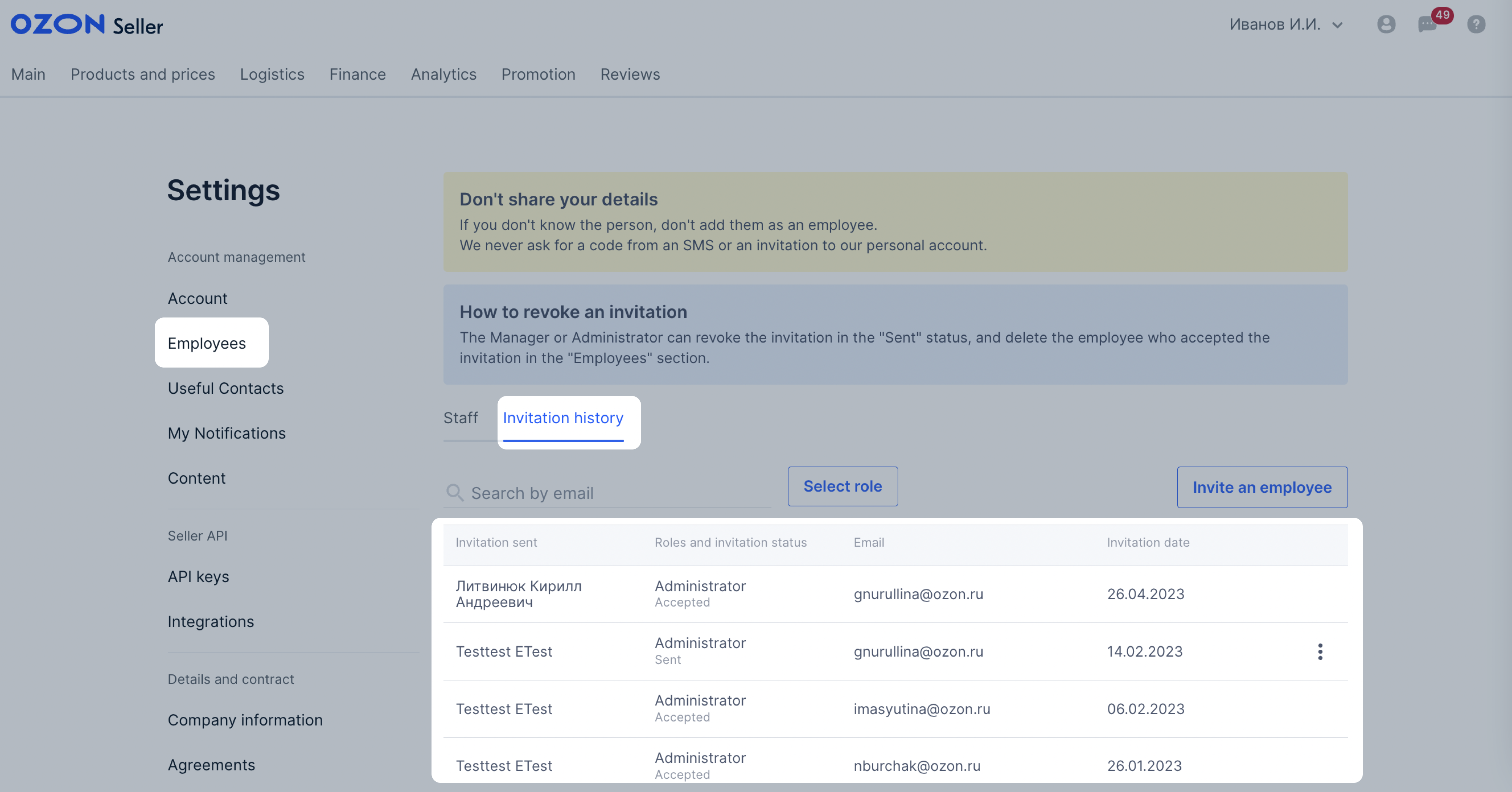Image resolution: width=1512 pixels, height=792 pixels.
Task: Click the Sent status under Administrator
Action: point(667,659)
